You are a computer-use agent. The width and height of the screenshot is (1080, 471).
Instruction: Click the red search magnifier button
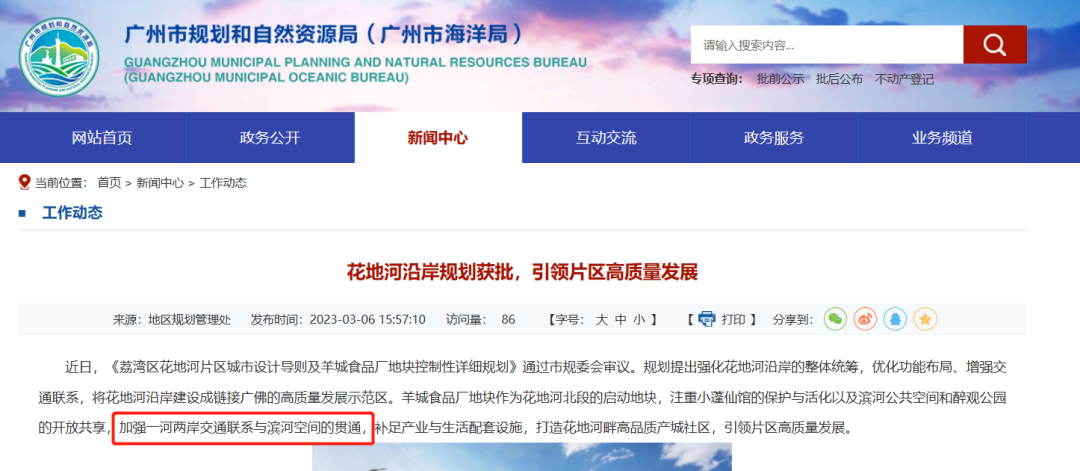[995, 45]
